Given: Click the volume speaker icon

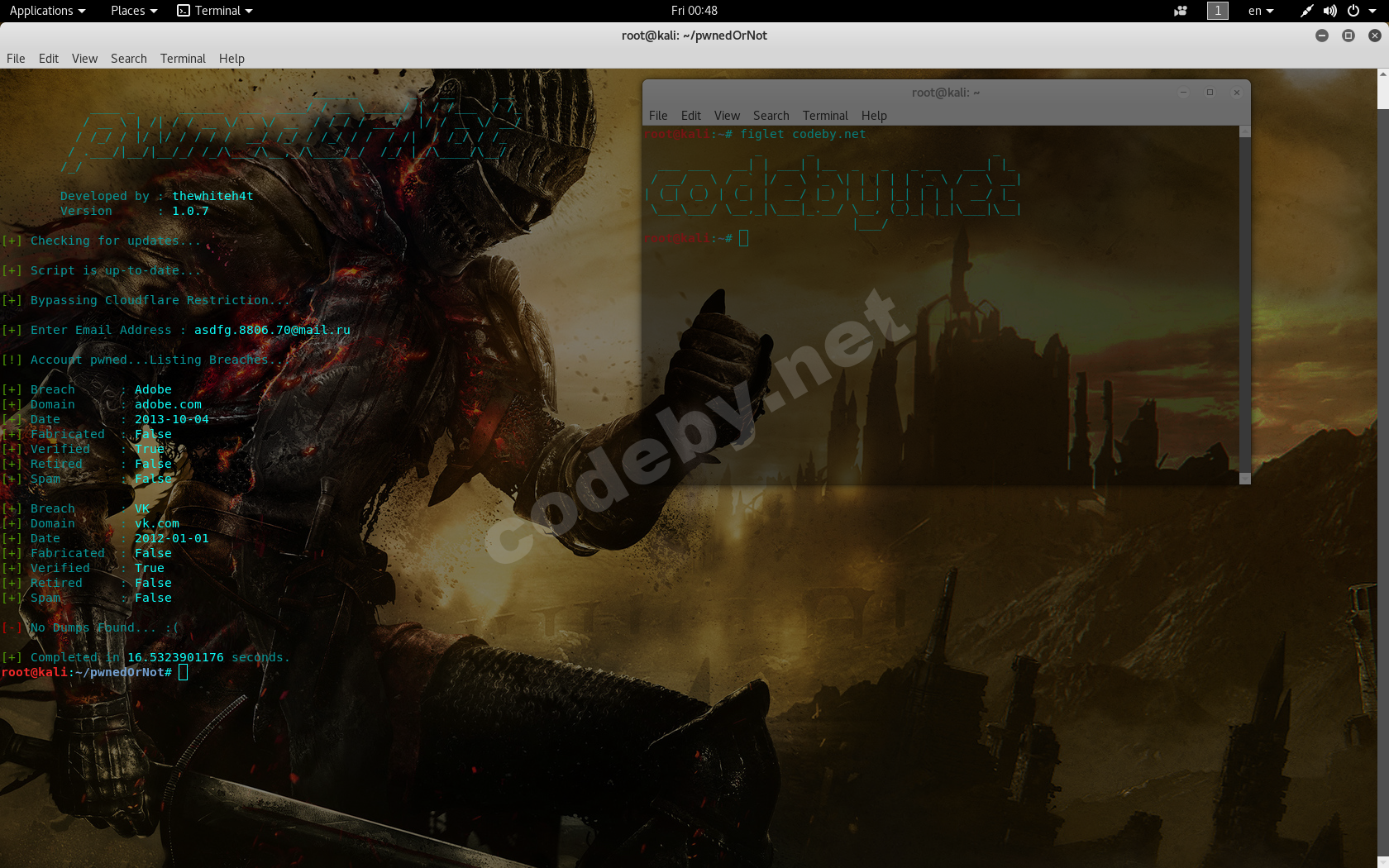Looking at the screenshot, I should [1329, 11].
